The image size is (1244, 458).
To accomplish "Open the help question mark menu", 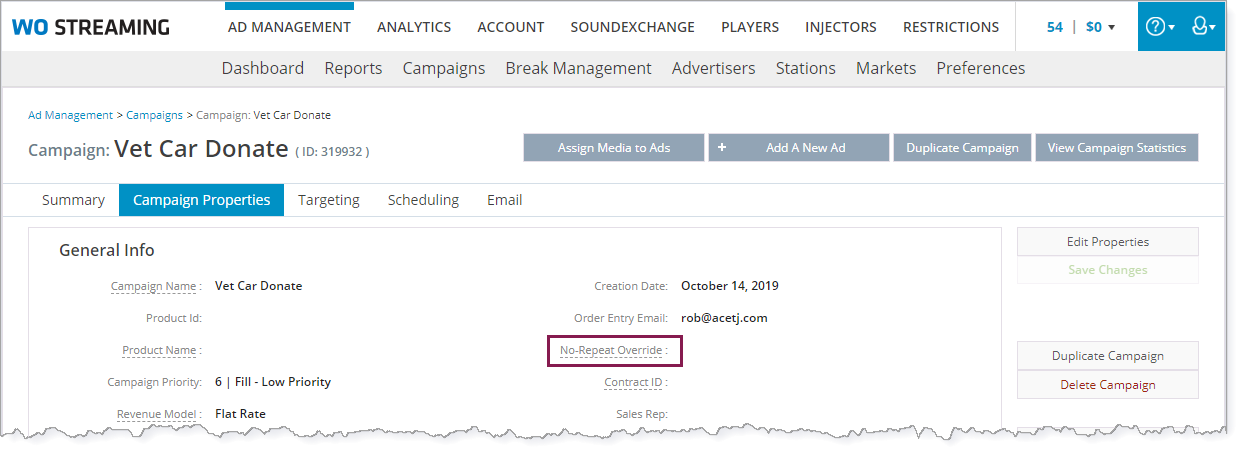I will [1160, 27].
